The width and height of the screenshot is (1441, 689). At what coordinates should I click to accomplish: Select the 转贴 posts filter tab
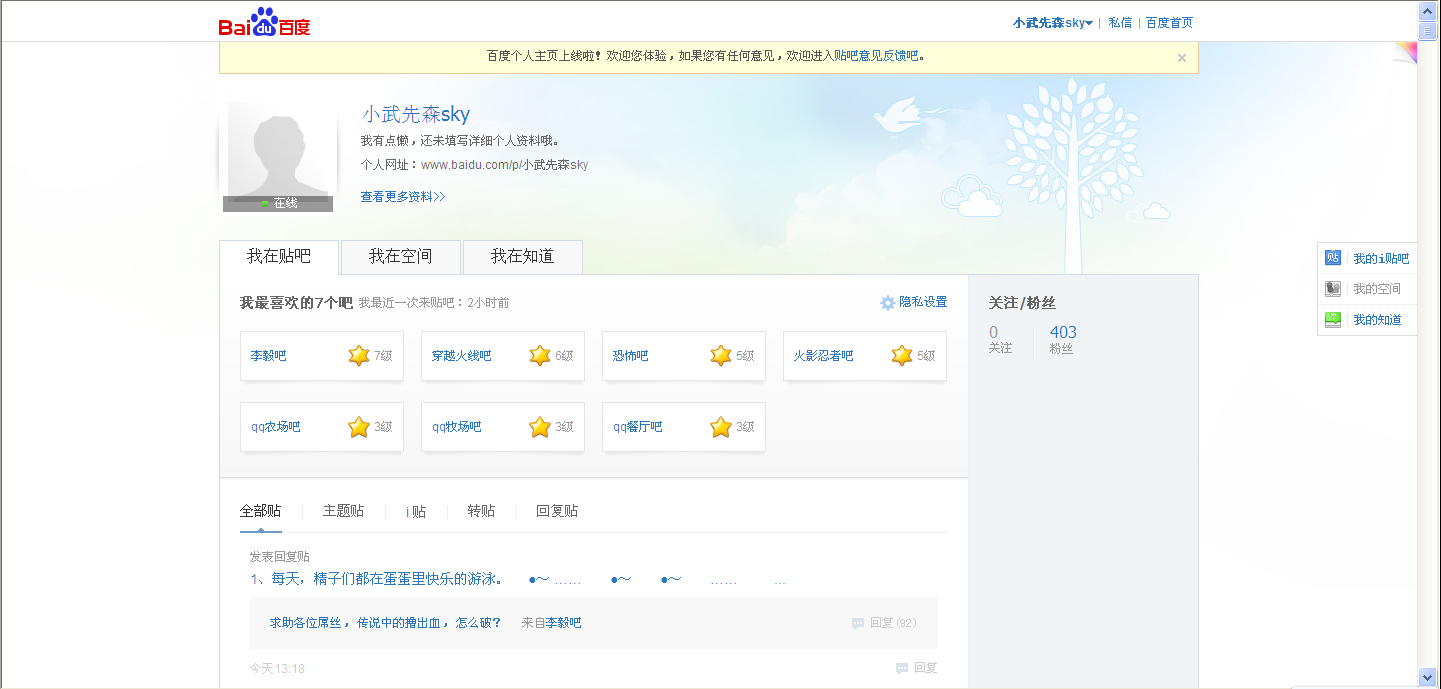481,511
